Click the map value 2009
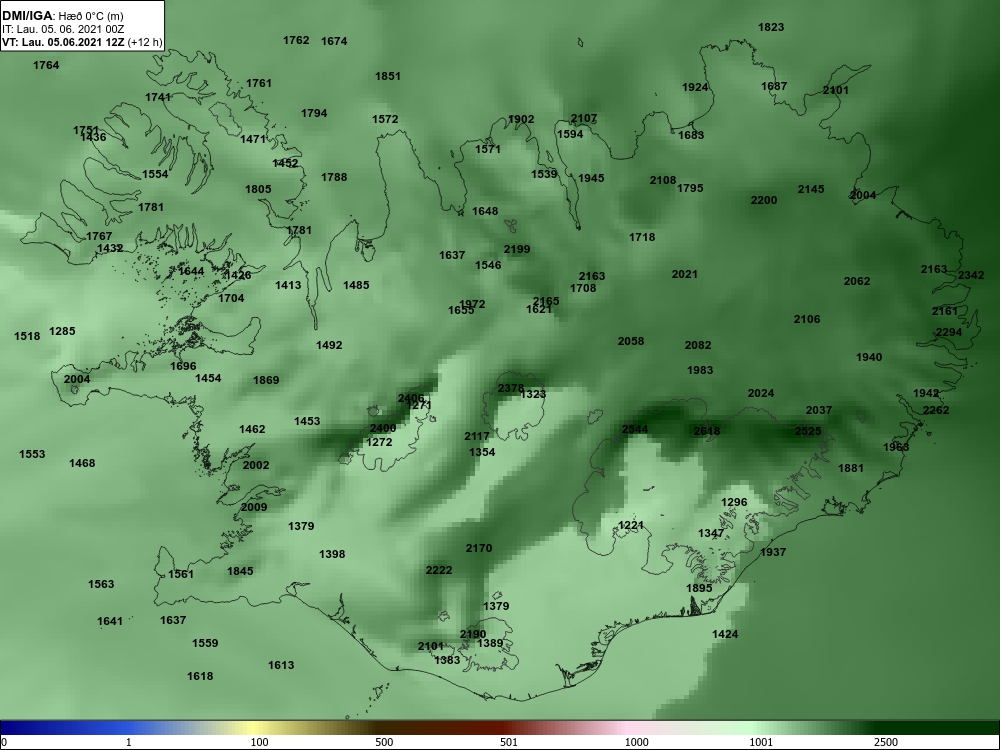Image resolution: width=1000 pixels, height=750 pixels. pos(254,508)
